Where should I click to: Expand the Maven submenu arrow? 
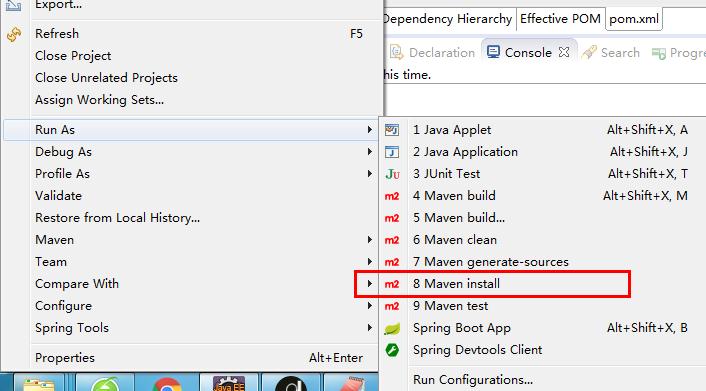pos(370,240)
